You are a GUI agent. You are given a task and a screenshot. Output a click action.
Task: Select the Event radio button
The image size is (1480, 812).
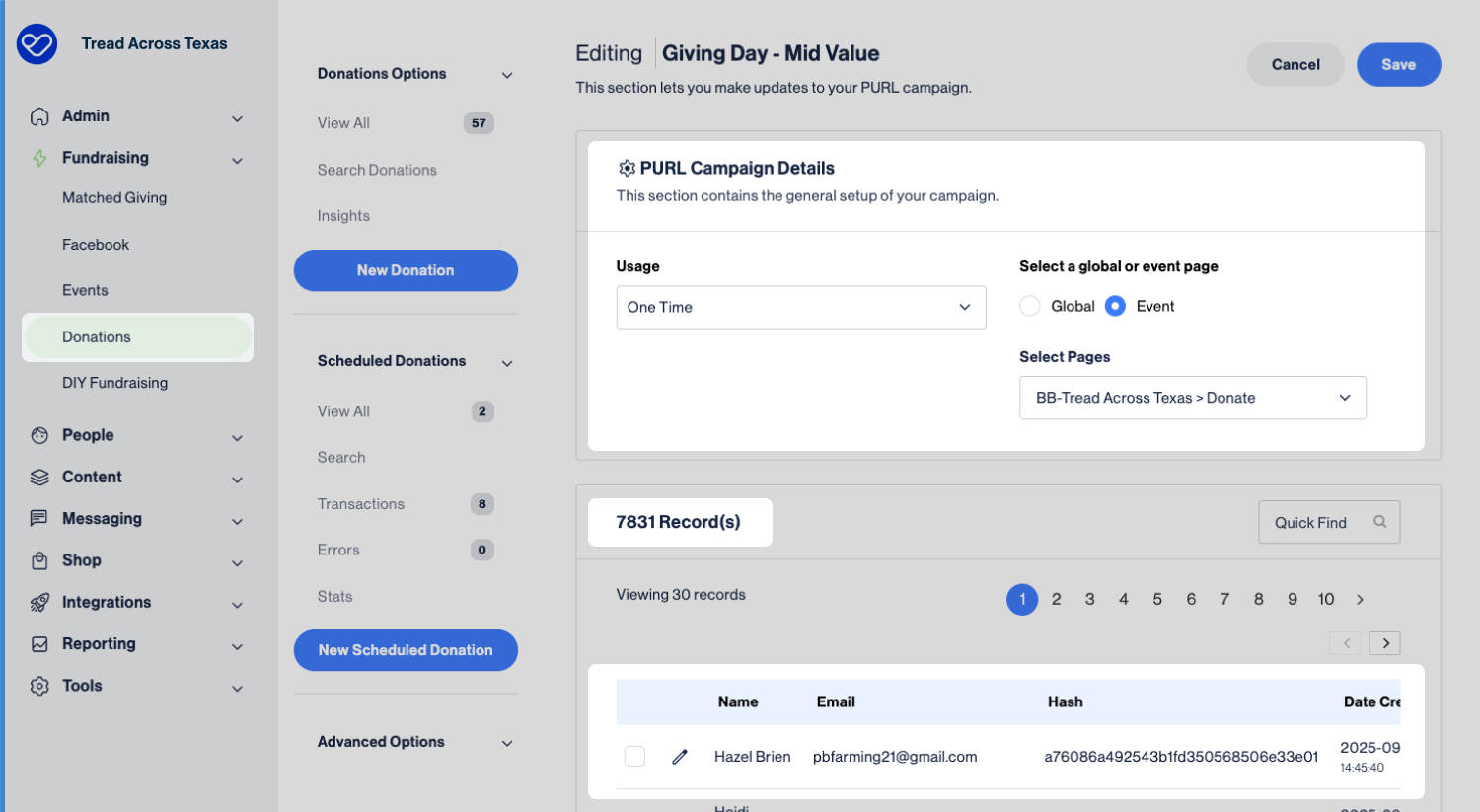pyautogui.click(x=1115, y=306)
